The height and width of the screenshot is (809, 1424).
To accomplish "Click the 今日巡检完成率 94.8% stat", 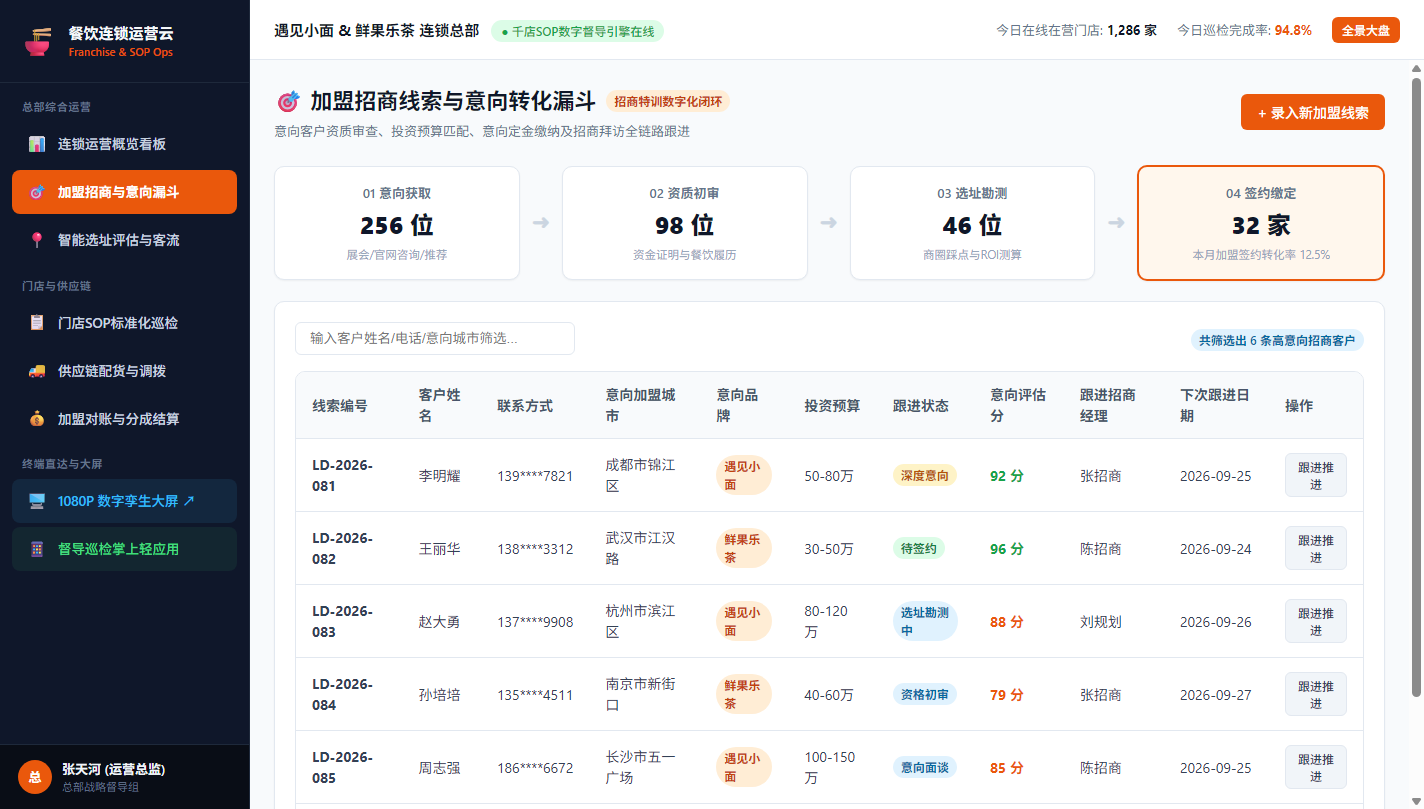I will click(x=1244, y=30).
